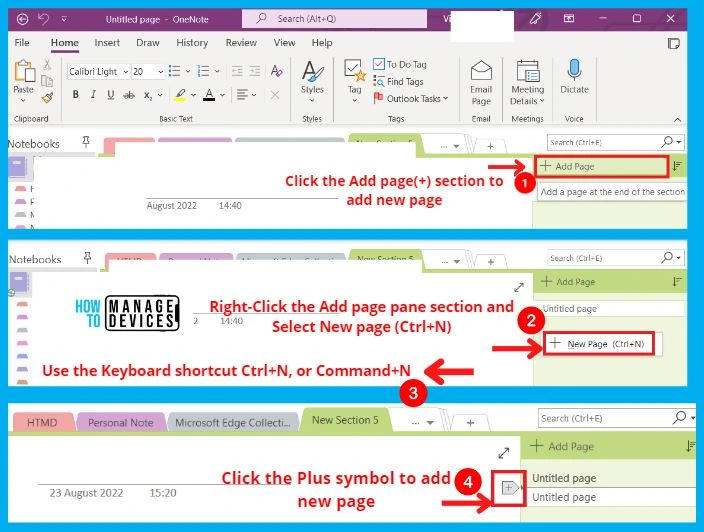
Task: Expand page with arrows icon in middle panel
Action: point(519,287)
